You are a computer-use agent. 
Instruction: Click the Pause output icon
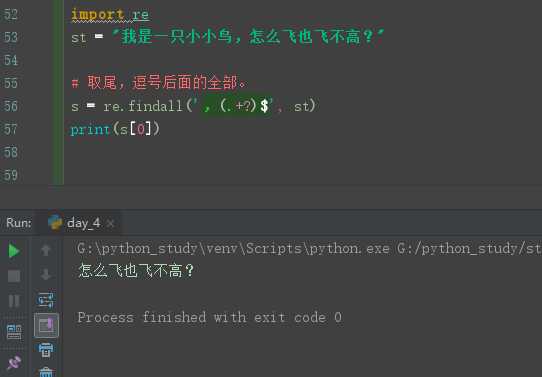click(14, 301)
